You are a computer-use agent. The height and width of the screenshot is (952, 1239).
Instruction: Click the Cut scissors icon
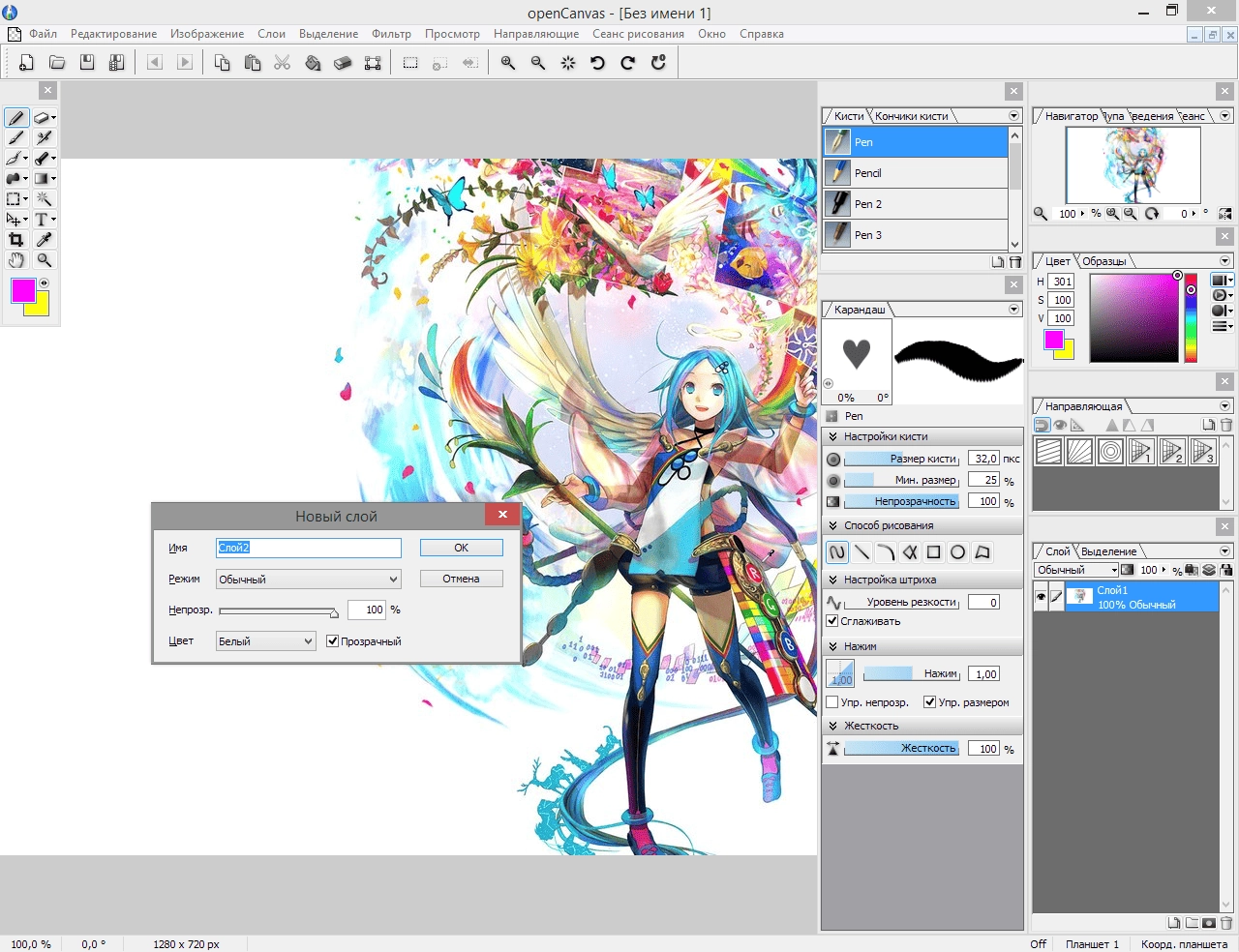click(x=283, y=63)
